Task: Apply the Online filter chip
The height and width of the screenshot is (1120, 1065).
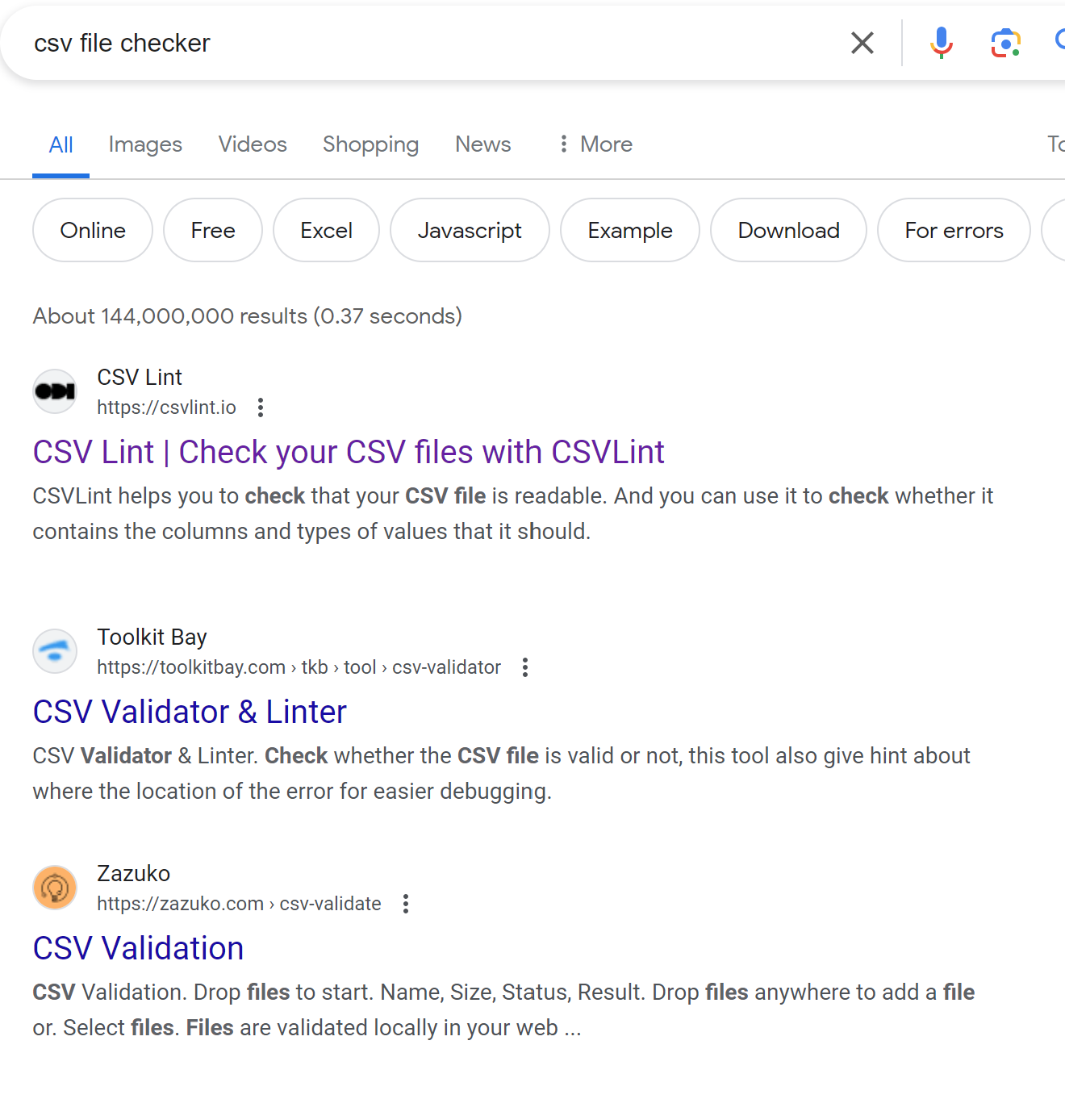Action: (x=93, y=231)
